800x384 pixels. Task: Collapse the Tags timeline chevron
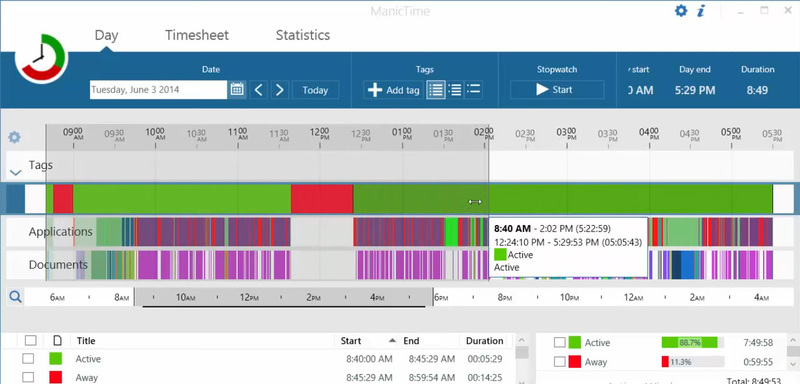tap(16, 173)
